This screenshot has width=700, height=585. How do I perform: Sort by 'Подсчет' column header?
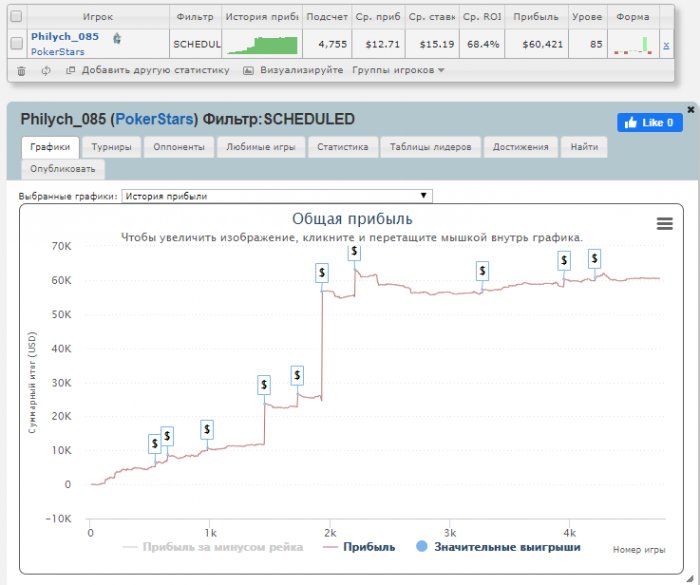327,17
